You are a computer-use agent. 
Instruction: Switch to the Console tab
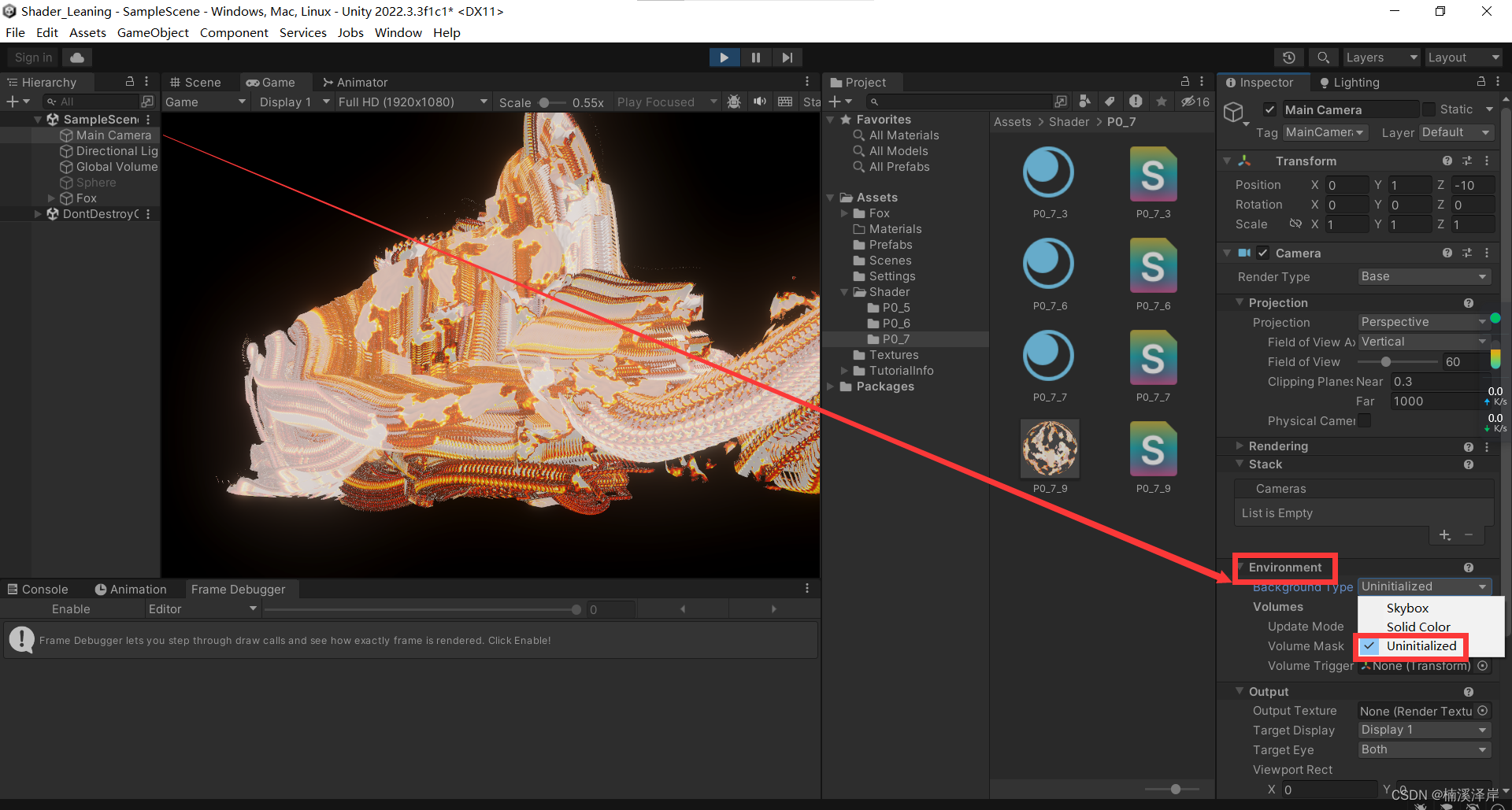coord(38,589)
